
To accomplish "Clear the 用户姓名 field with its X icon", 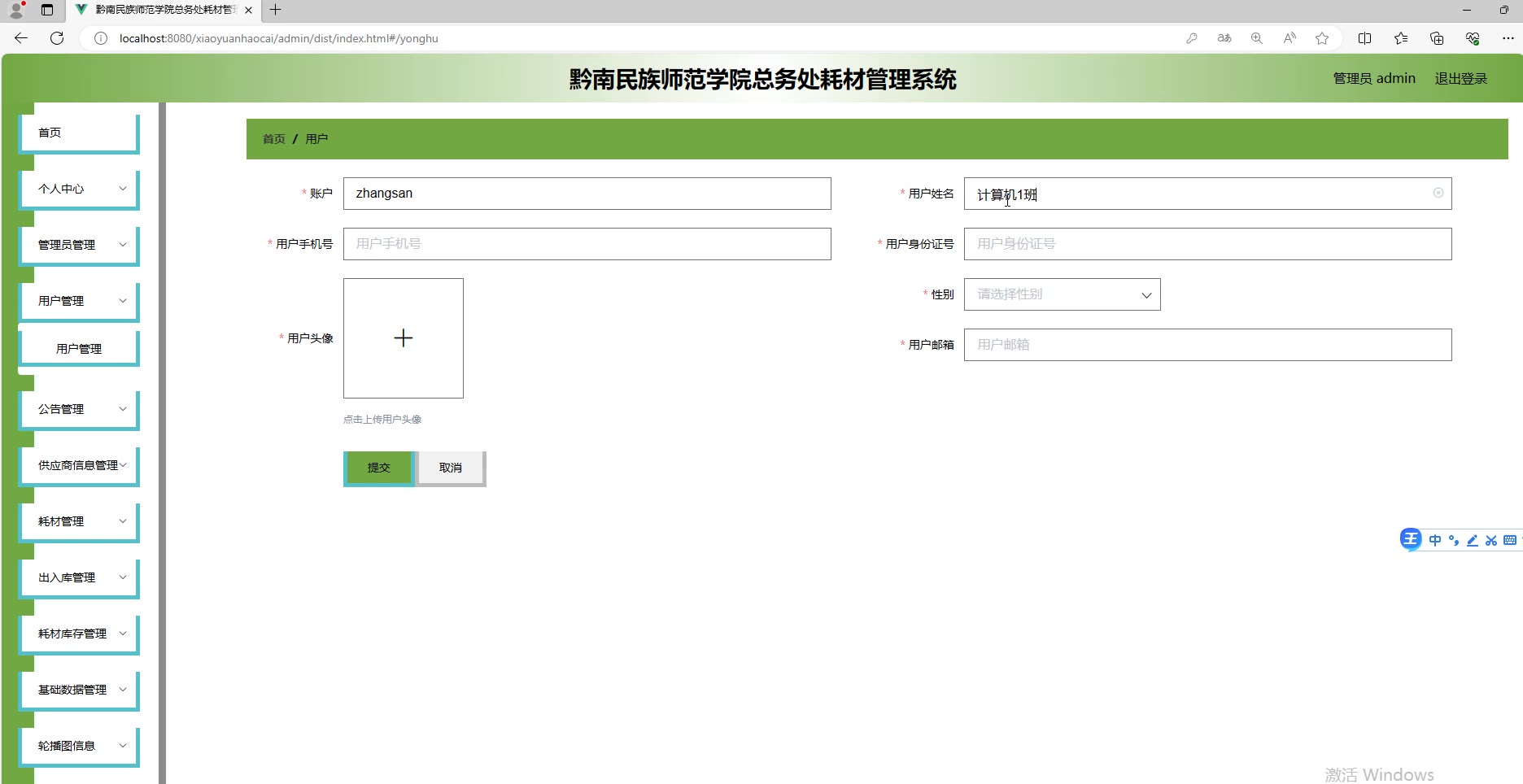I will (1438, 193).
